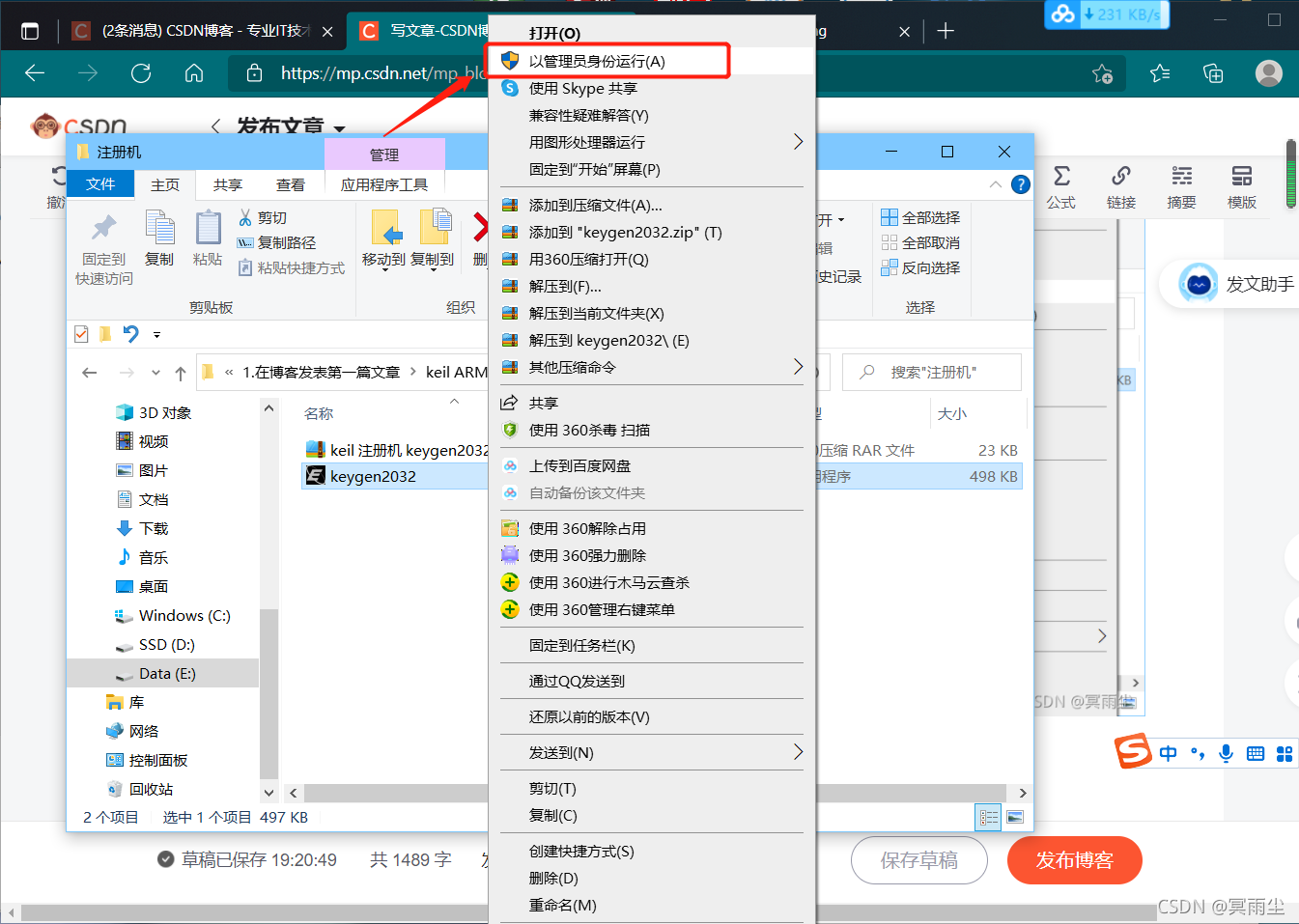
Task: Switch to the 共享 ribbon tab
Action: [228, 184]
